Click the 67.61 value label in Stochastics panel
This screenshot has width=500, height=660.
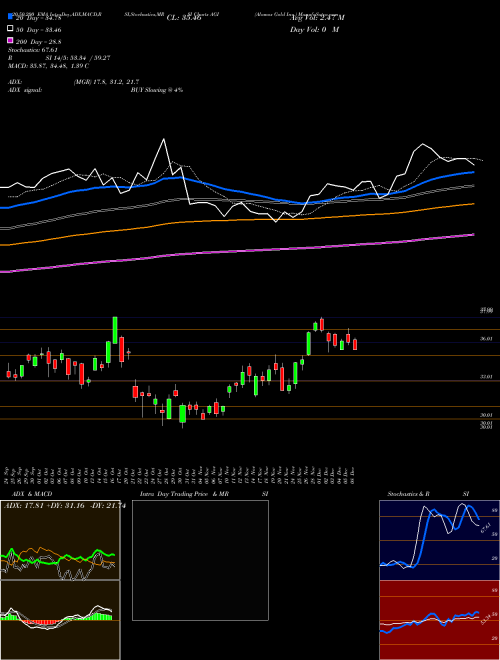click(486, 527)
